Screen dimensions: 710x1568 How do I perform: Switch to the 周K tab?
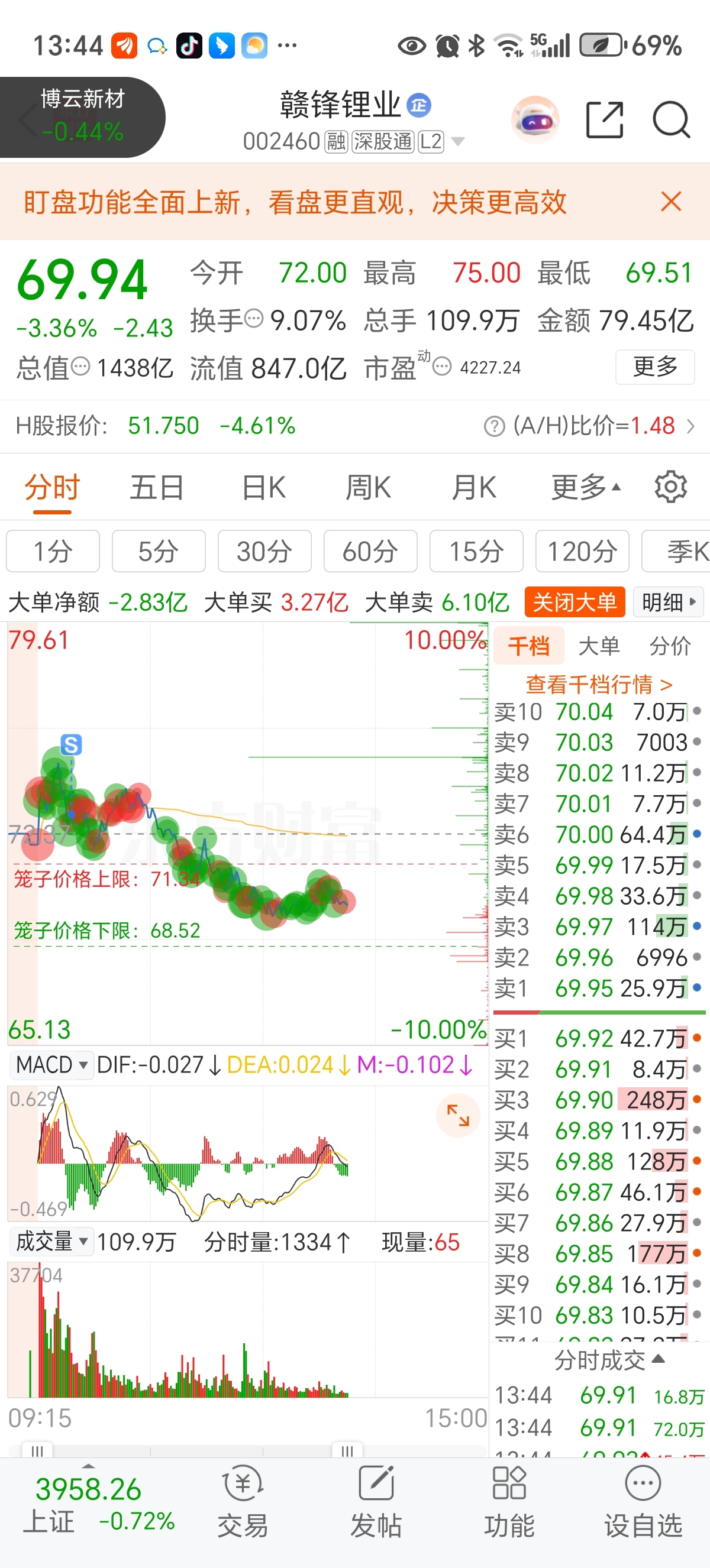[368, 488]
